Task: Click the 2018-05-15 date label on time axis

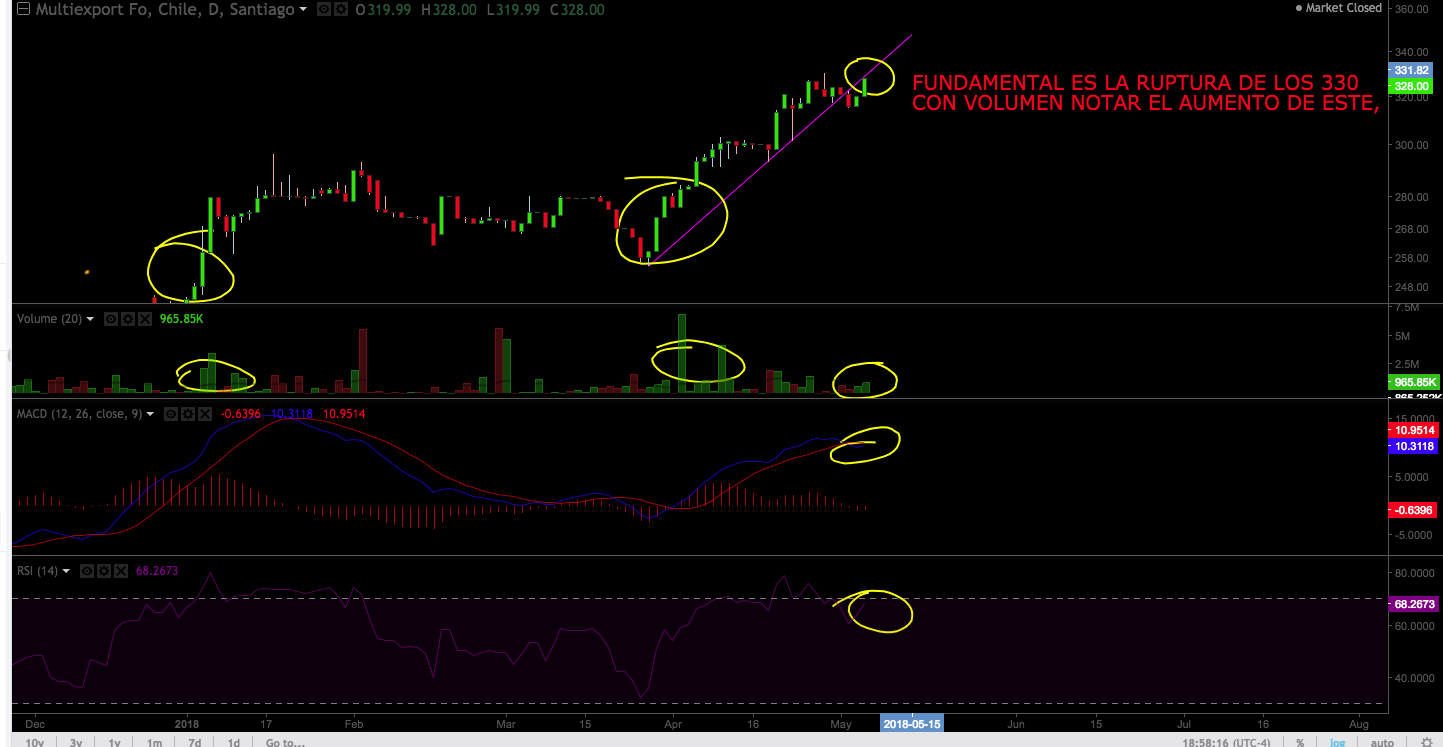Action: pos(912,722)
